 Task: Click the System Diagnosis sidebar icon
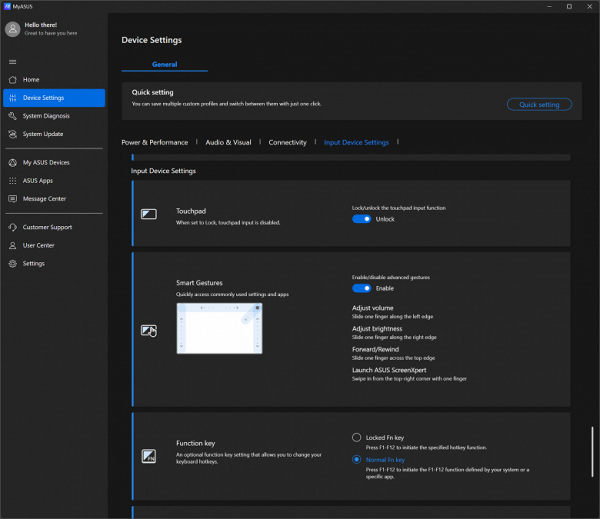[x=12, y=116]
